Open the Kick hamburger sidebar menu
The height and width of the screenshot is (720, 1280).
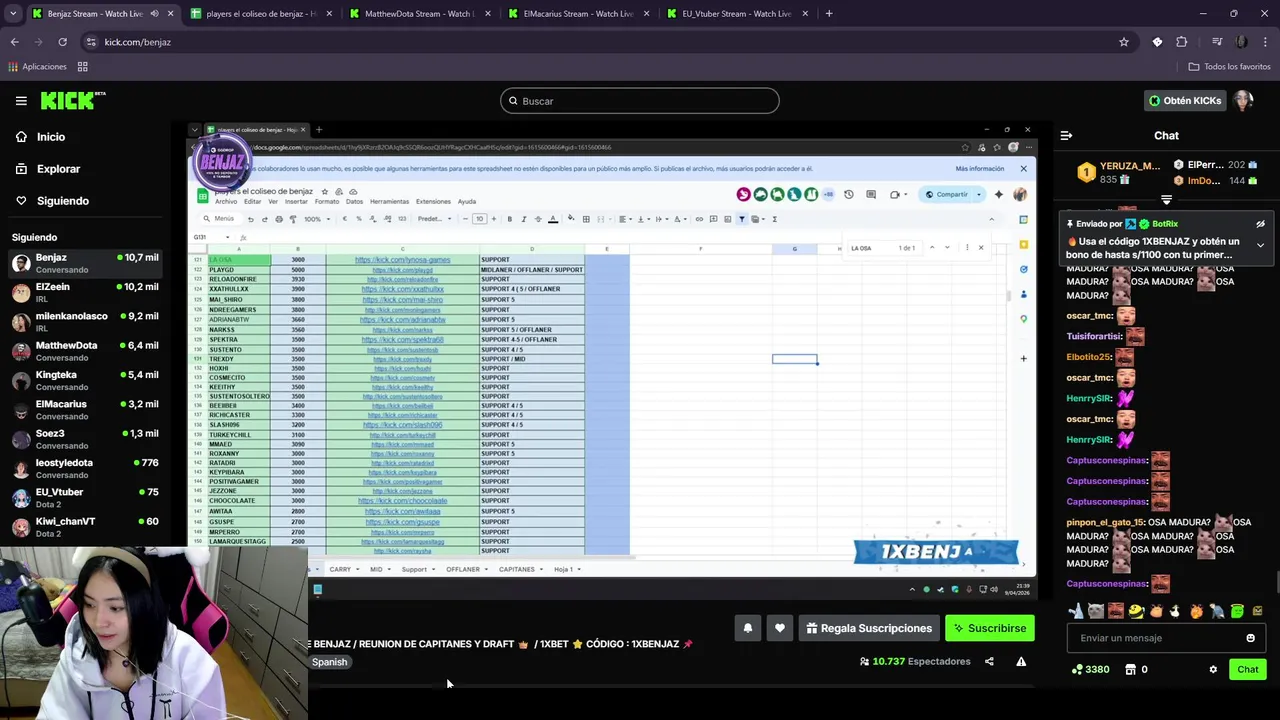pyautogui.click(x=21, y=101)
